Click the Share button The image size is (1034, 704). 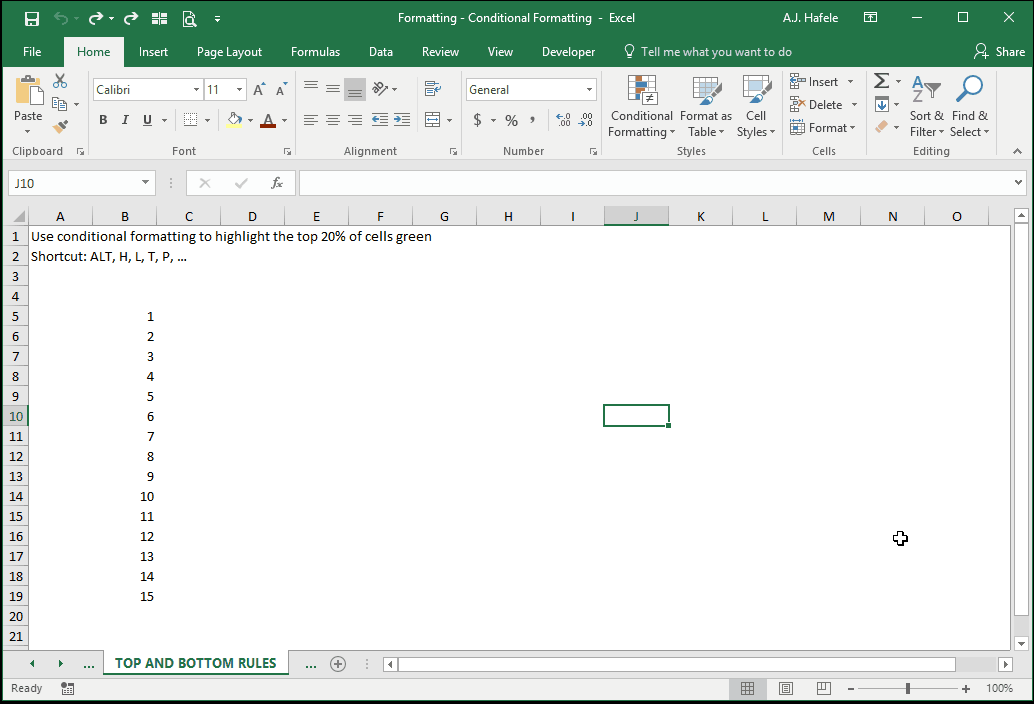[x=1000, y=51]
